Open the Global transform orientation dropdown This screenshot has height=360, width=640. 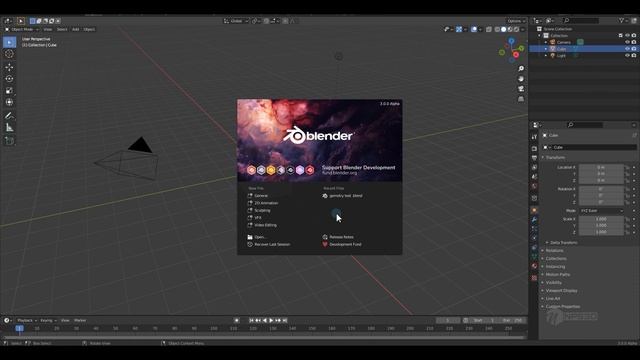click(x=236, y=21)
